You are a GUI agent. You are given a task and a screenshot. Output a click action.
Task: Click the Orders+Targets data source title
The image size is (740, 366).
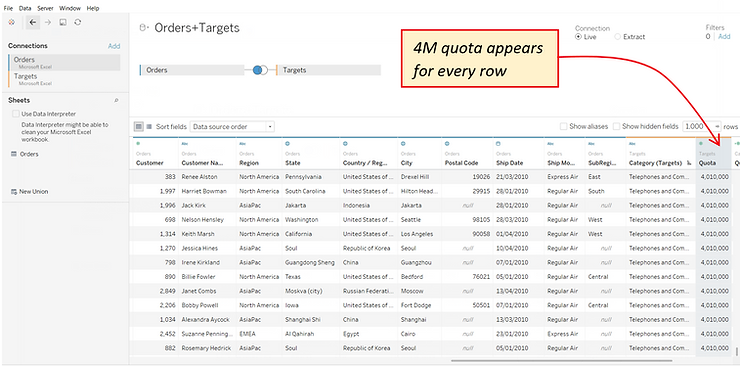(197, 28)
